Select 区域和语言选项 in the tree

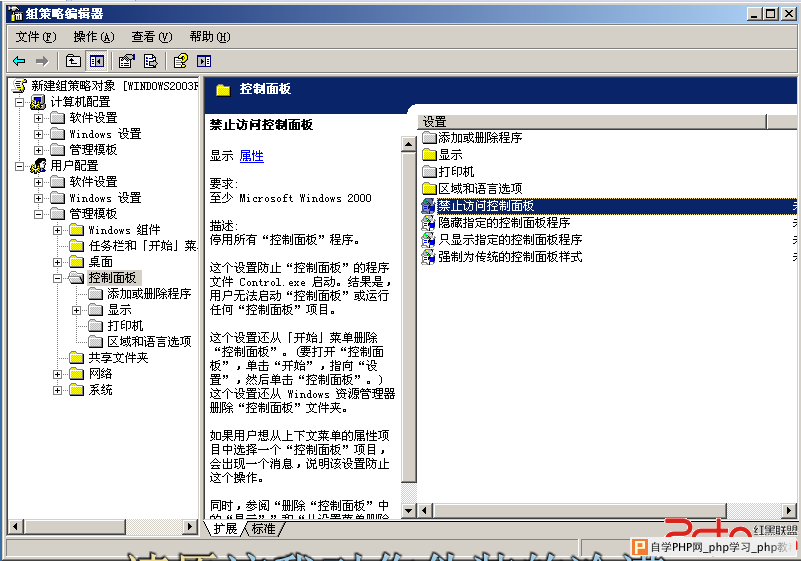click(x=149, y=342)
